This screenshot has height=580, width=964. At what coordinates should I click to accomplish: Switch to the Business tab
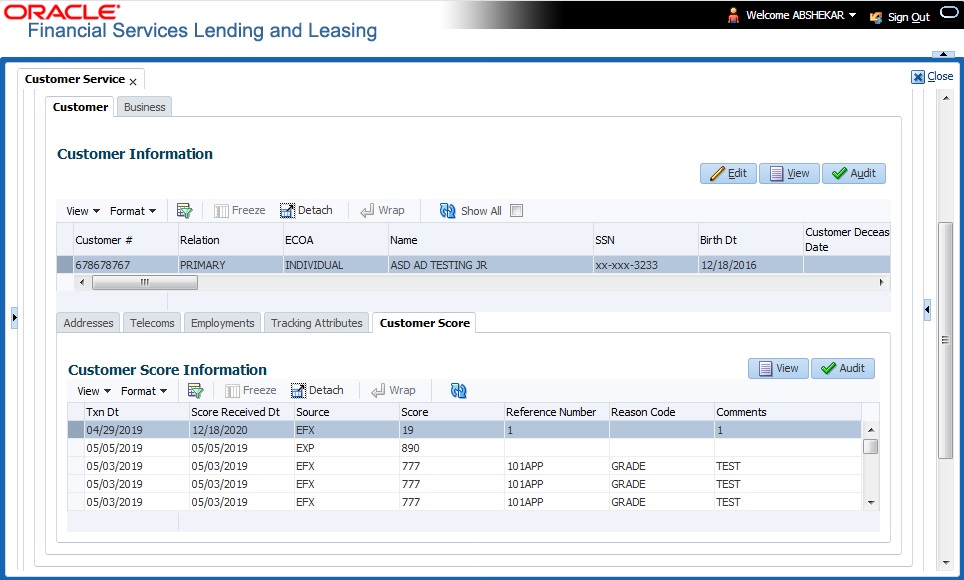coord(144,107)
